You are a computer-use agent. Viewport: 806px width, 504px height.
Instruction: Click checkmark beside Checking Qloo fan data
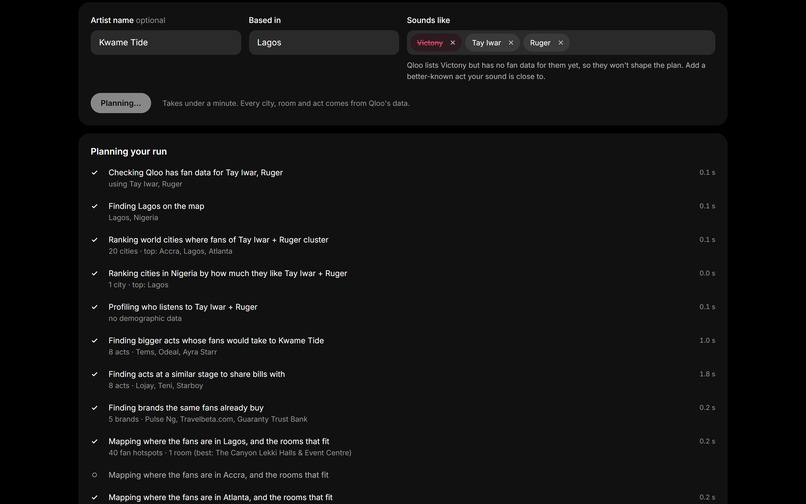95,173
